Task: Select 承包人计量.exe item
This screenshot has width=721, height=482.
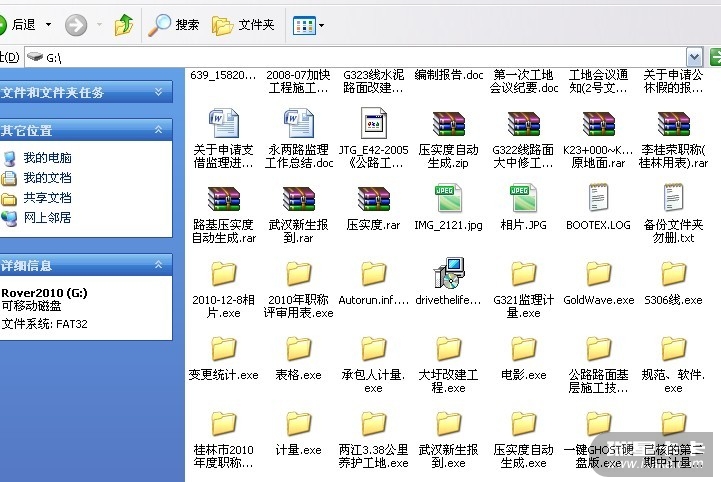Action: pyautogui.click(x=373, y=364)
